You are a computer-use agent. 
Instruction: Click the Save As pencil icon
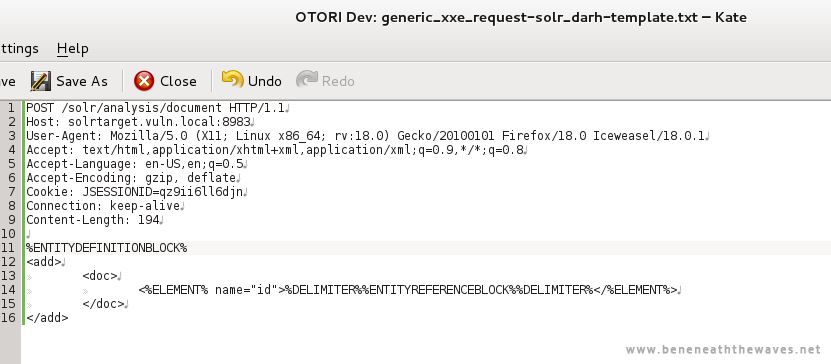click(40, 81)
